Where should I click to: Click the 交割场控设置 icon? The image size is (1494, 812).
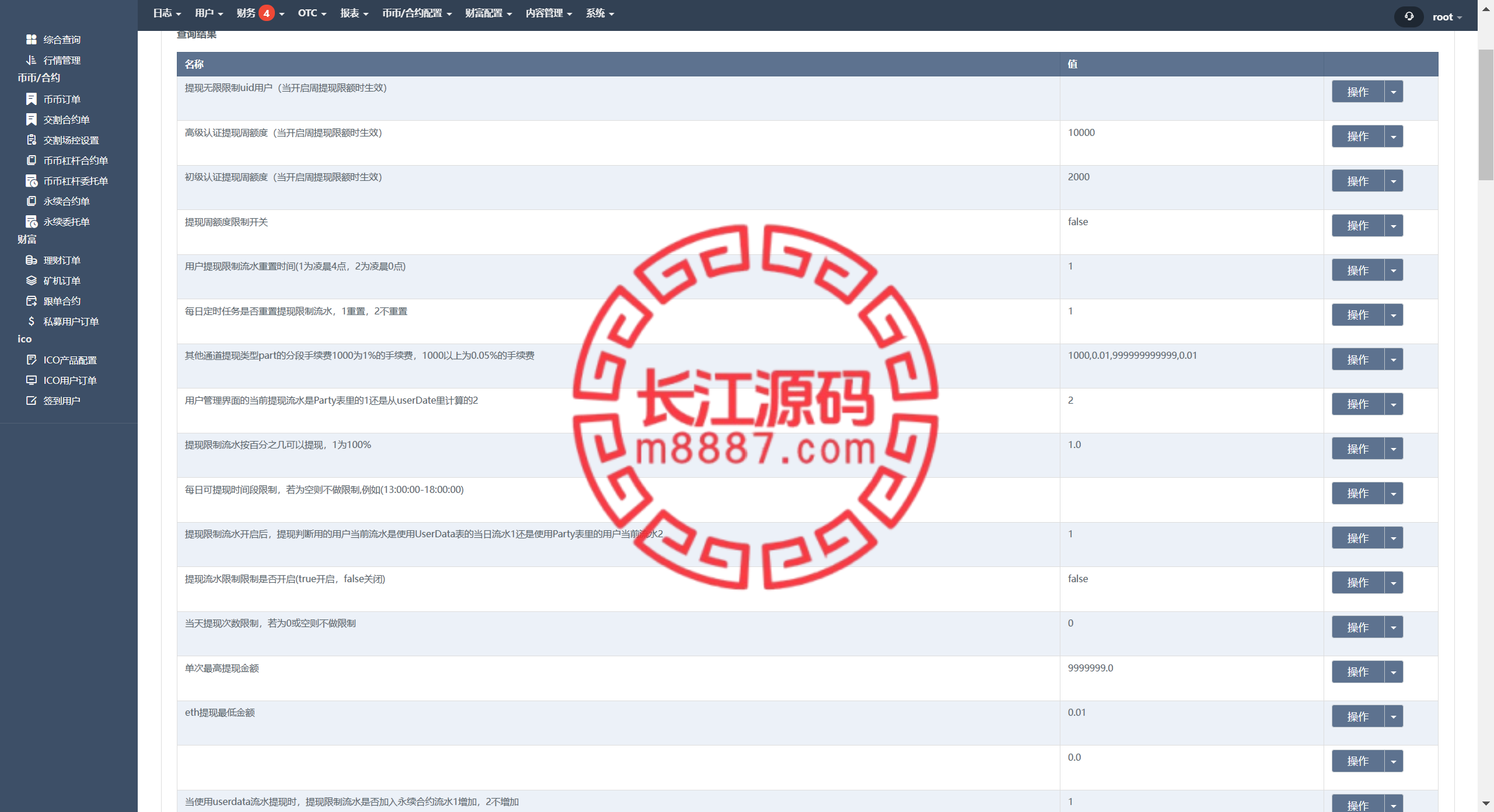click(32, 140)
